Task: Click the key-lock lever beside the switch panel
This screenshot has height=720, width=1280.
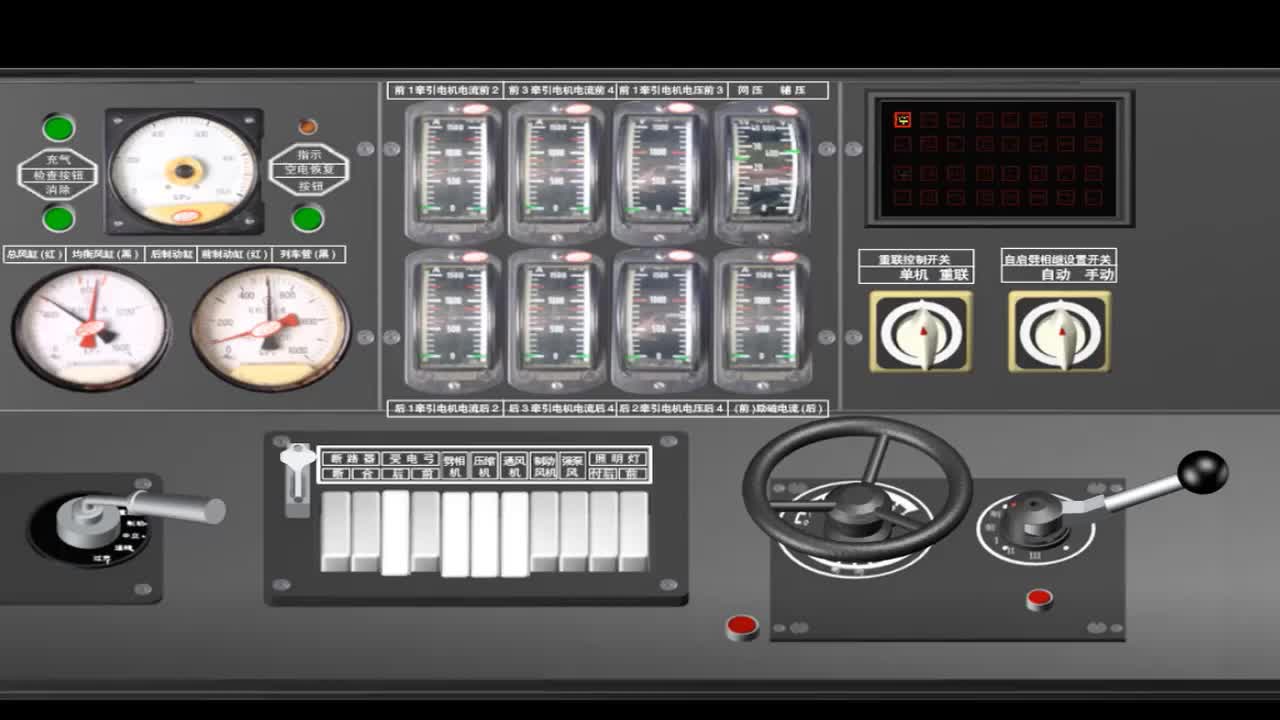Action: 297,480
